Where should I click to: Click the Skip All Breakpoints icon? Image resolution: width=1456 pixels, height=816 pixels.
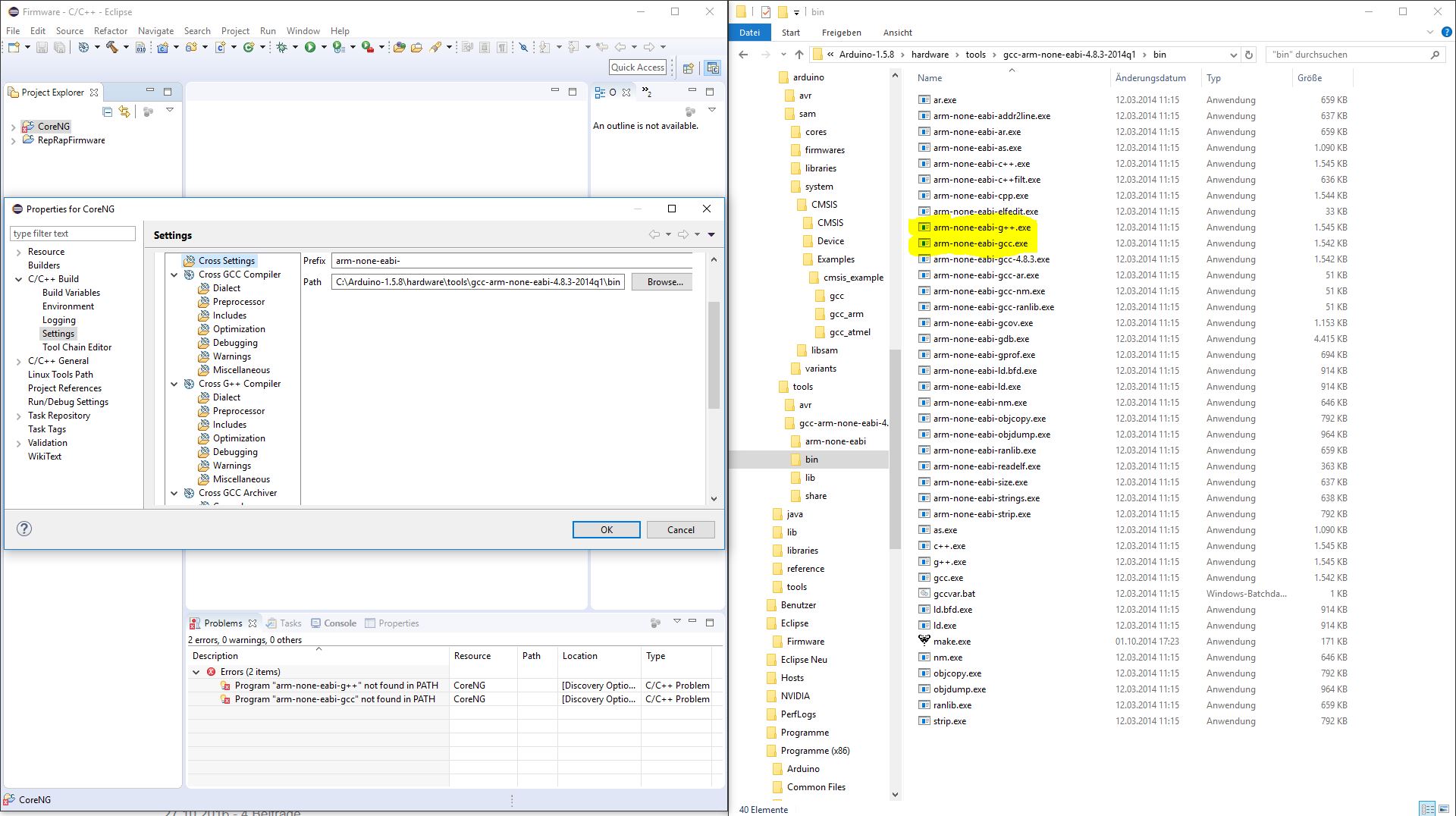pyautogui.click(x=525, y=47)
